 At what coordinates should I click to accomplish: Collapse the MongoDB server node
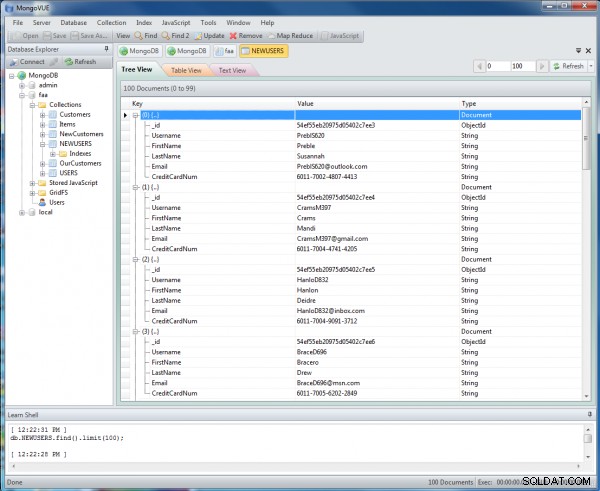coord(12,76)
